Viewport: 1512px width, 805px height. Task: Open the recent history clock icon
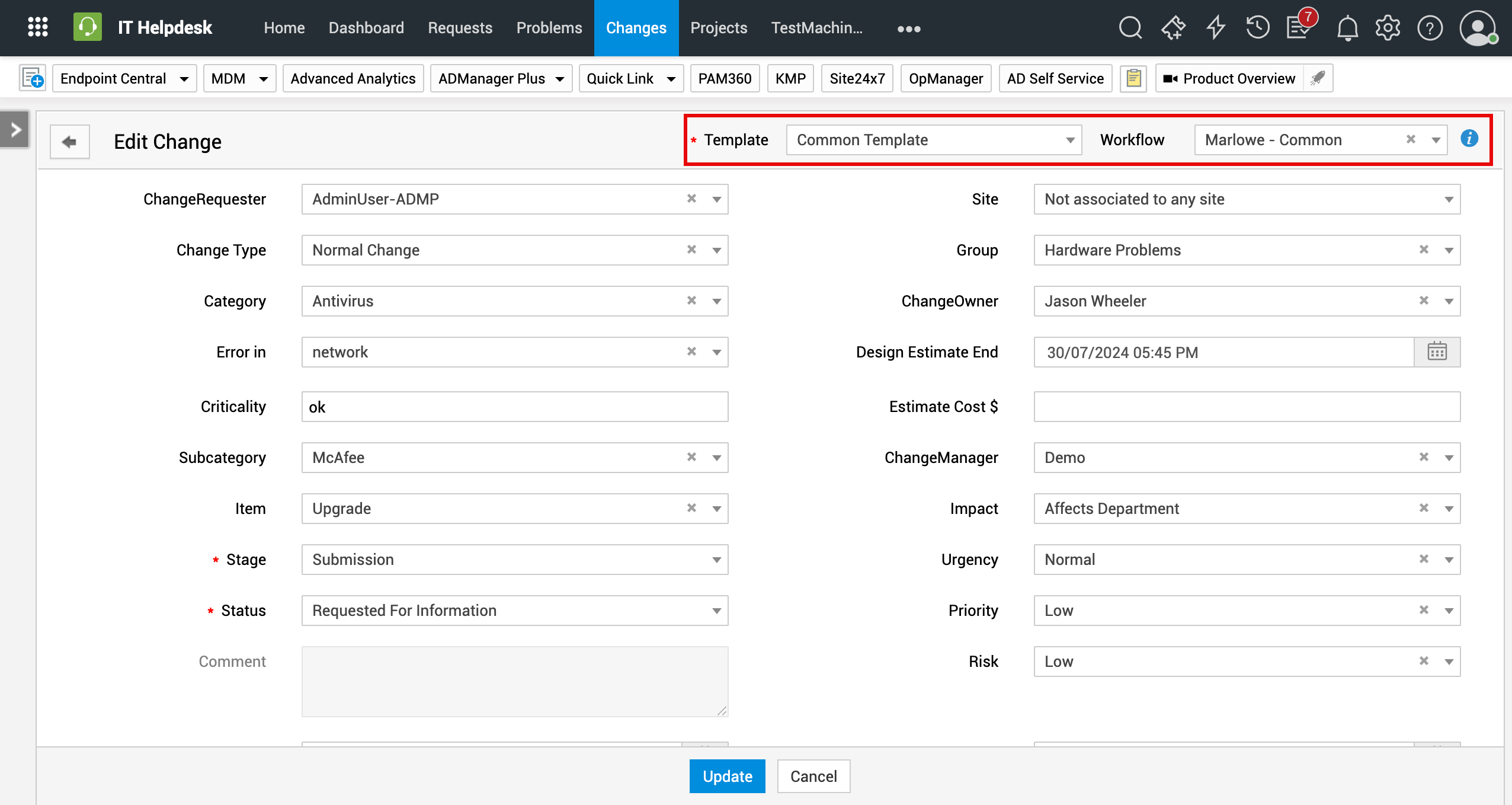[x=1257, y=28]
